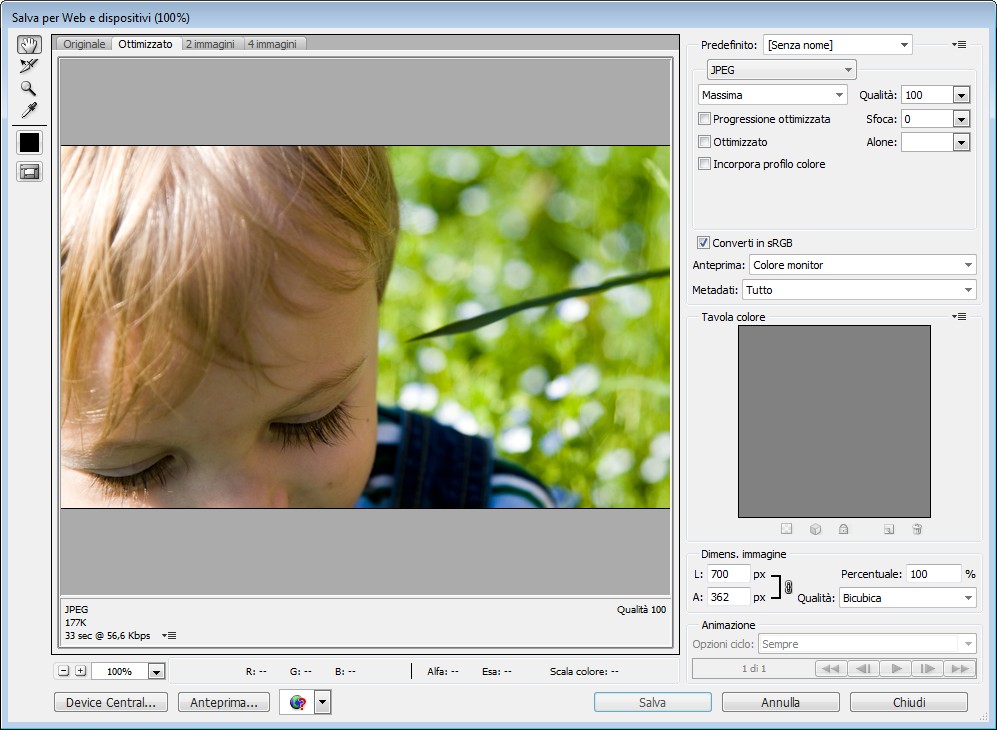The height and width of the screenshot is (730, 997).
Task: Click the black eyedropper color swatch
Action: (x=29, y=142)
